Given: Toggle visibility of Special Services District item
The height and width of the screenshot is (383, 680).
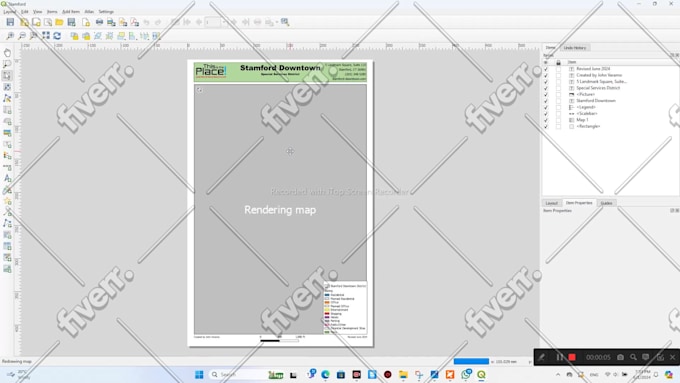Looking at the screenshot, I should 546,88.
